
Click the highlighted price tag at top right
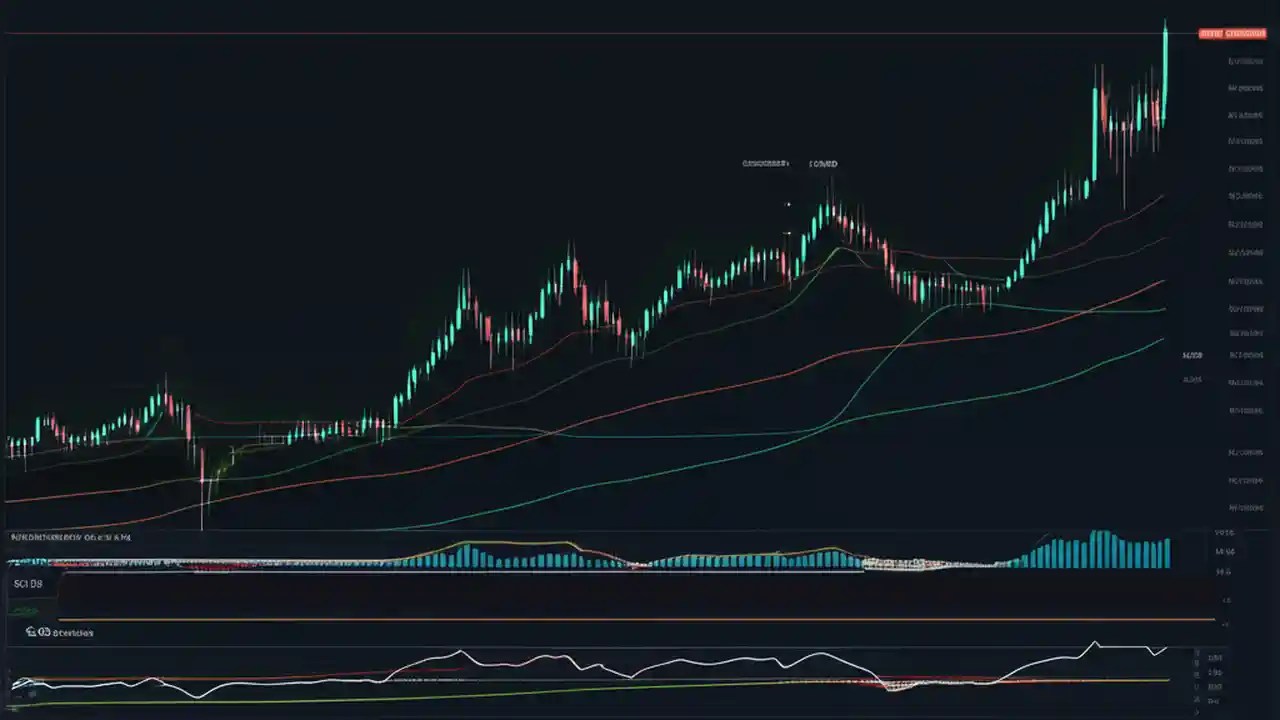tap(1234, 33)
